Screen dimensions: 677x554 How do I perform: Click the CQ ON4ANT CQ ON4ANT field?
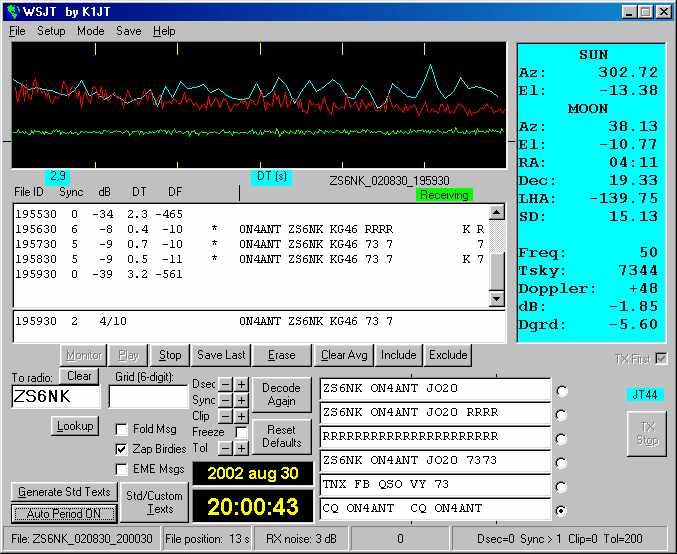[435, 509]
